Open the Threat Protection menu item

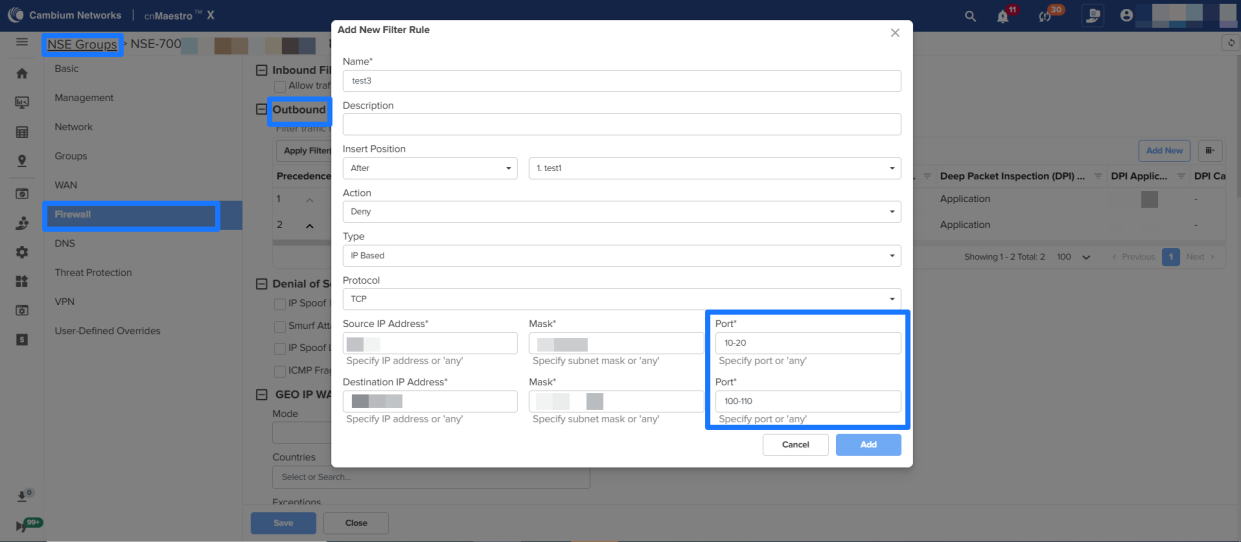click(93, 272)
